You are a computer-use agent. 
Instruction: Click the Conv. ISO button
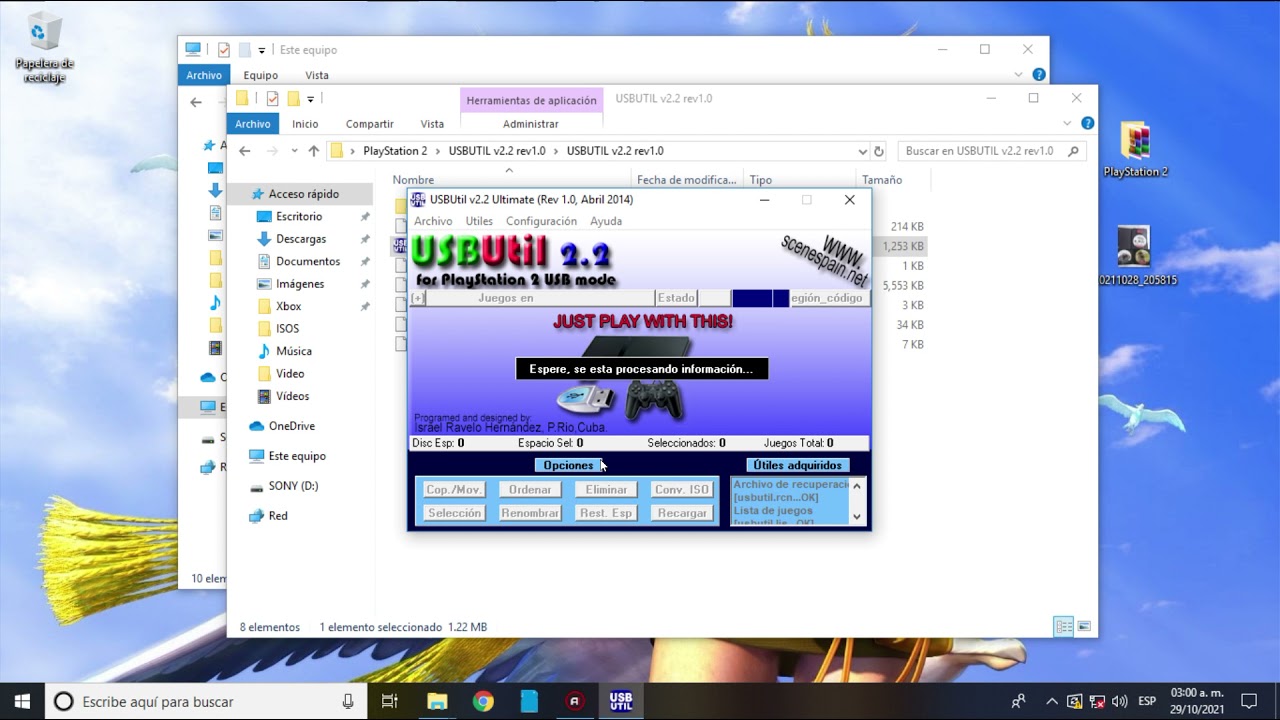pyautogui.click(x=682, y=490)
